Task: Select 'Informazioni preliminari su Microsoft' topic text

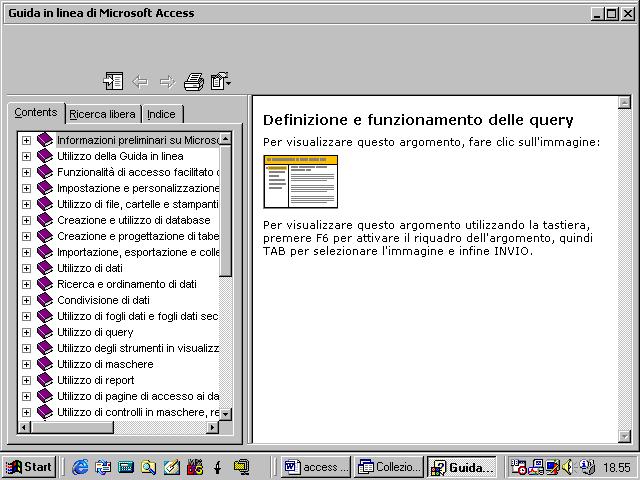Action: coord(138,140)
